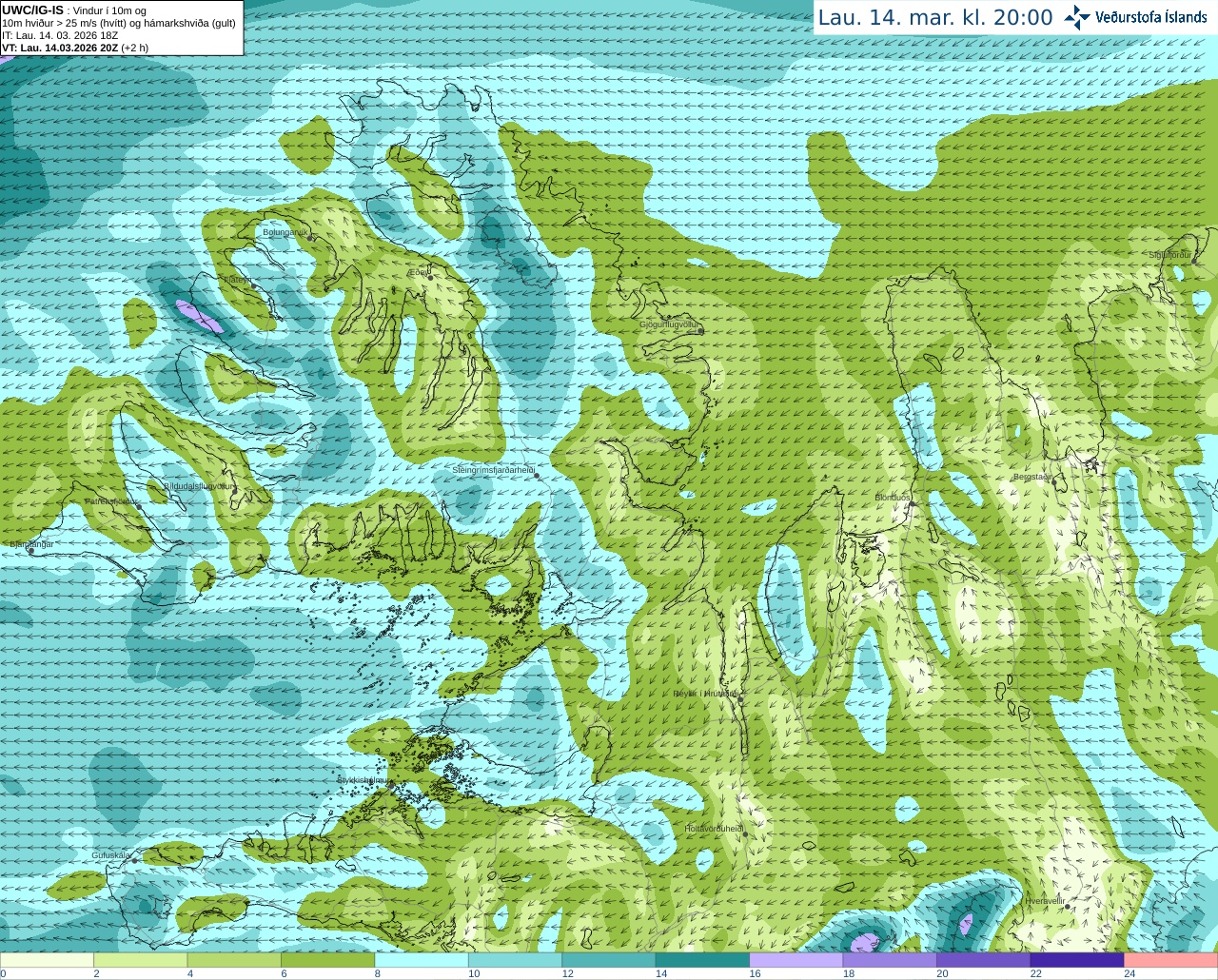Select the 20–22 m/s violet legend swatch
The width and height of the screenshot is (1218, 980).
point(984,960)
